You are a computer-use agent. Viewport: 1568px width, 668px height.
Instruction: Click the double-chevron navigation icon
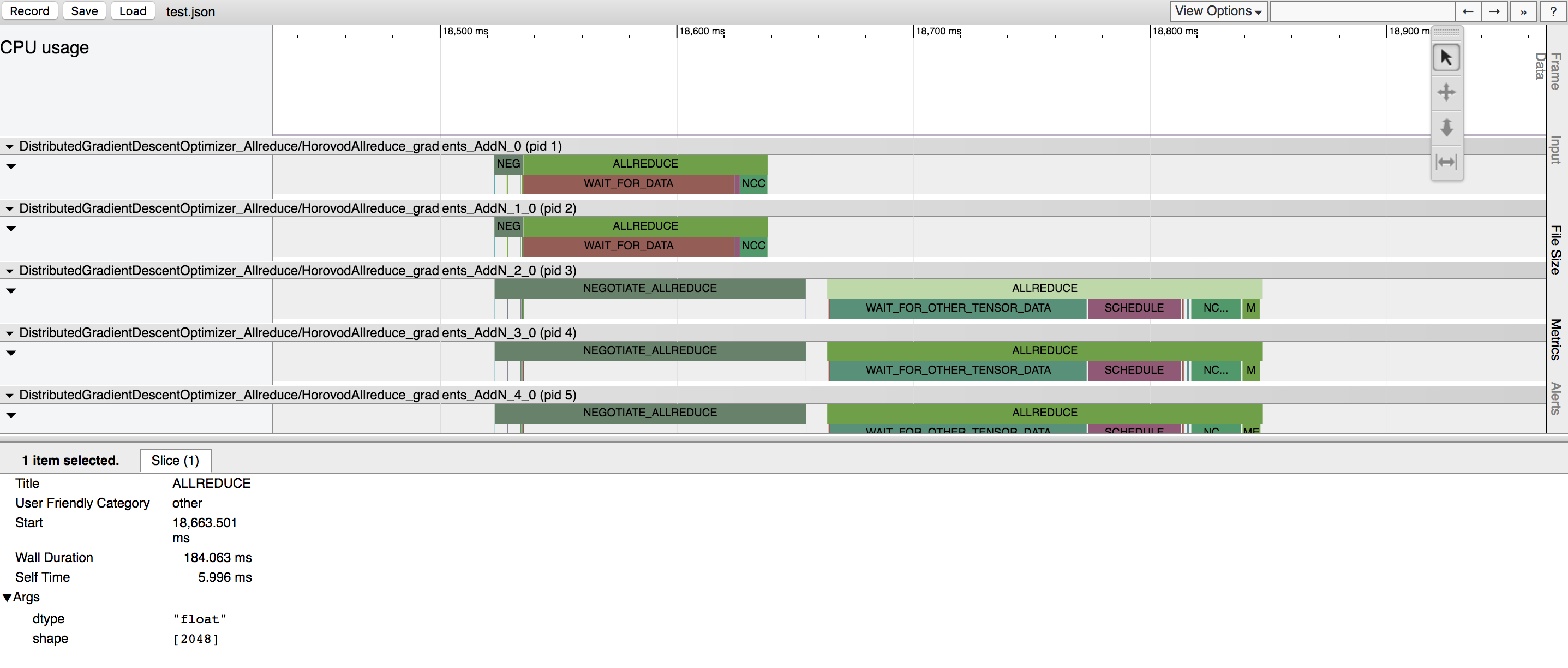(1523, 11)
